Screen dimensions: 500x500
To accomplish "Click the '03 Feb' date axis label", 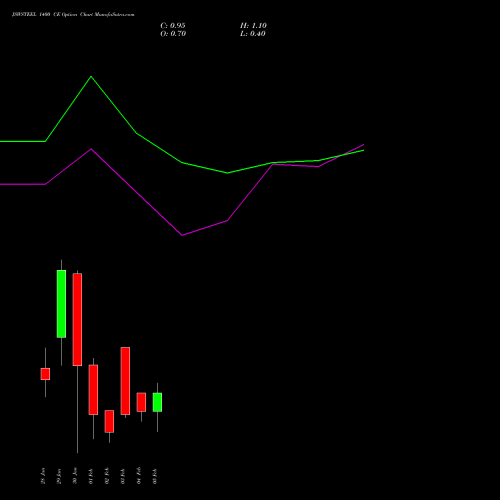I will [x=123, y=476].
